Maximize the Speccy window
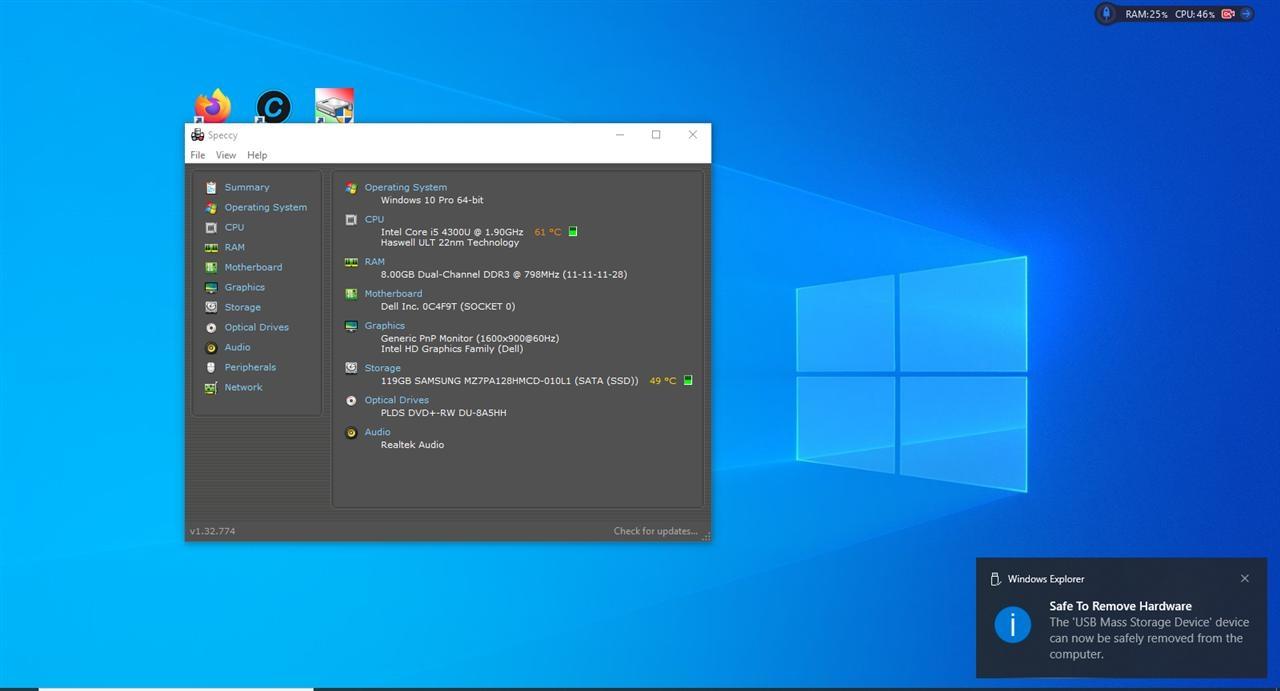Screen dimensions: 1280x691 coord(656,135)
